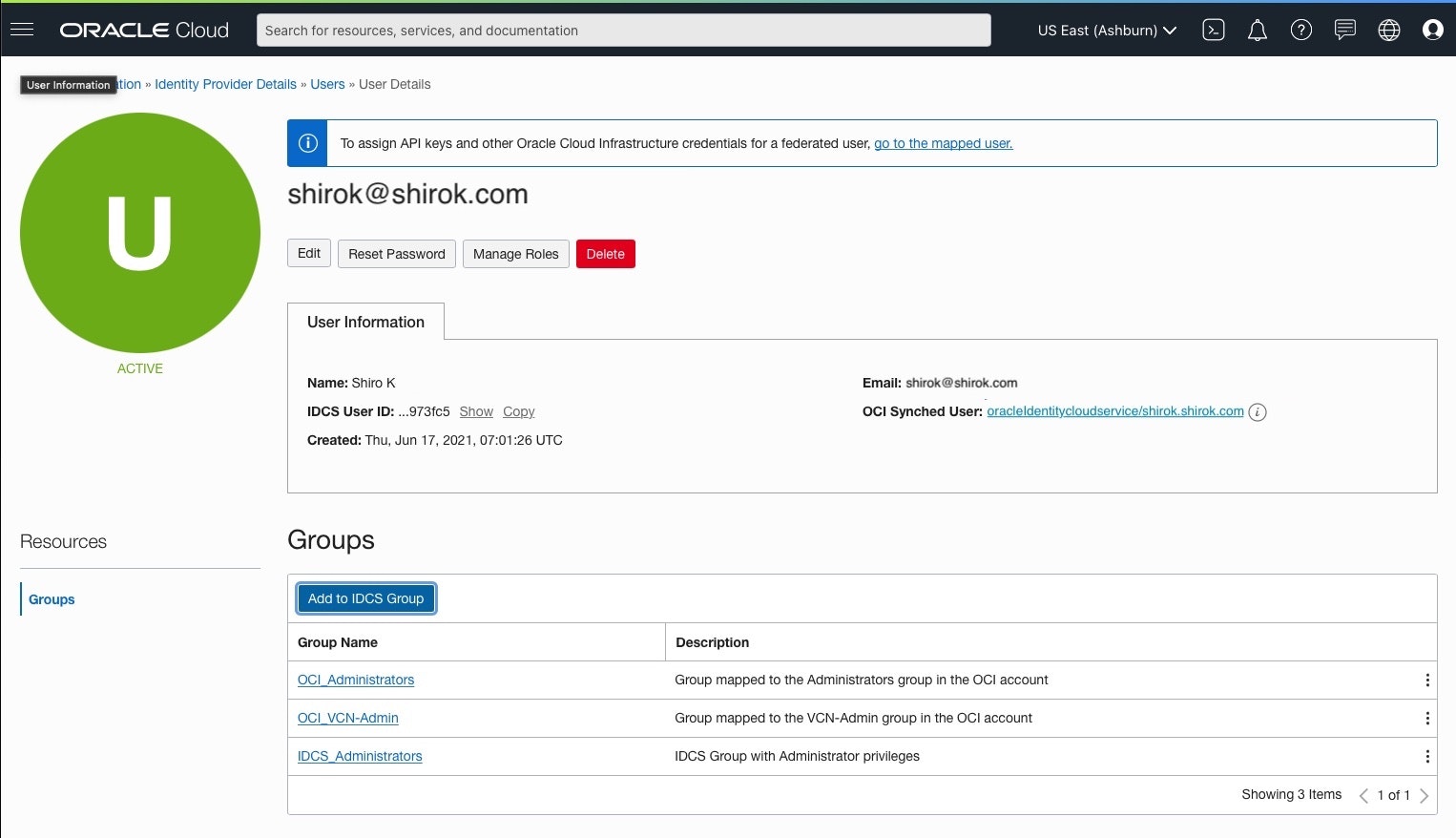Open the OCI_Administrators group link
Viewport: 1456px width, 838px height.
click(x=356, y=680)
